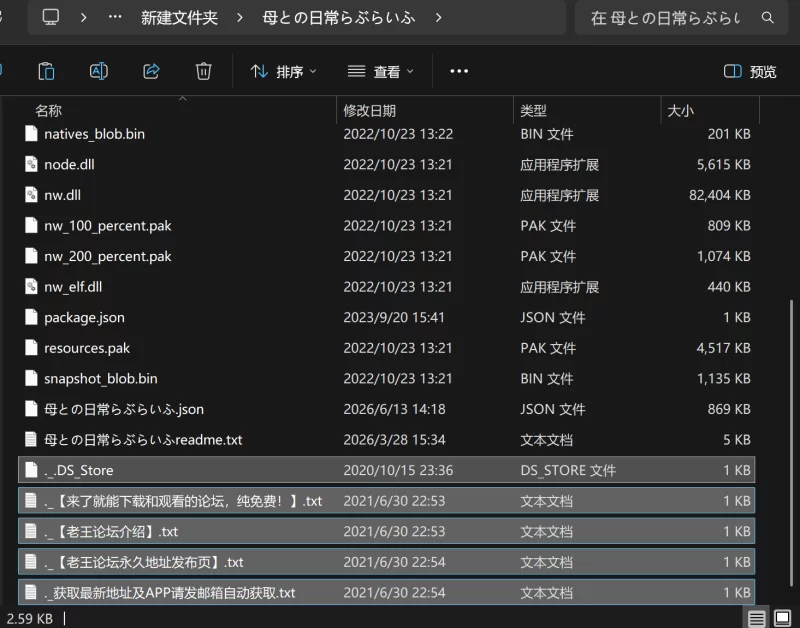Click the vertical scrollbar thumb

(x=791, y=443)
